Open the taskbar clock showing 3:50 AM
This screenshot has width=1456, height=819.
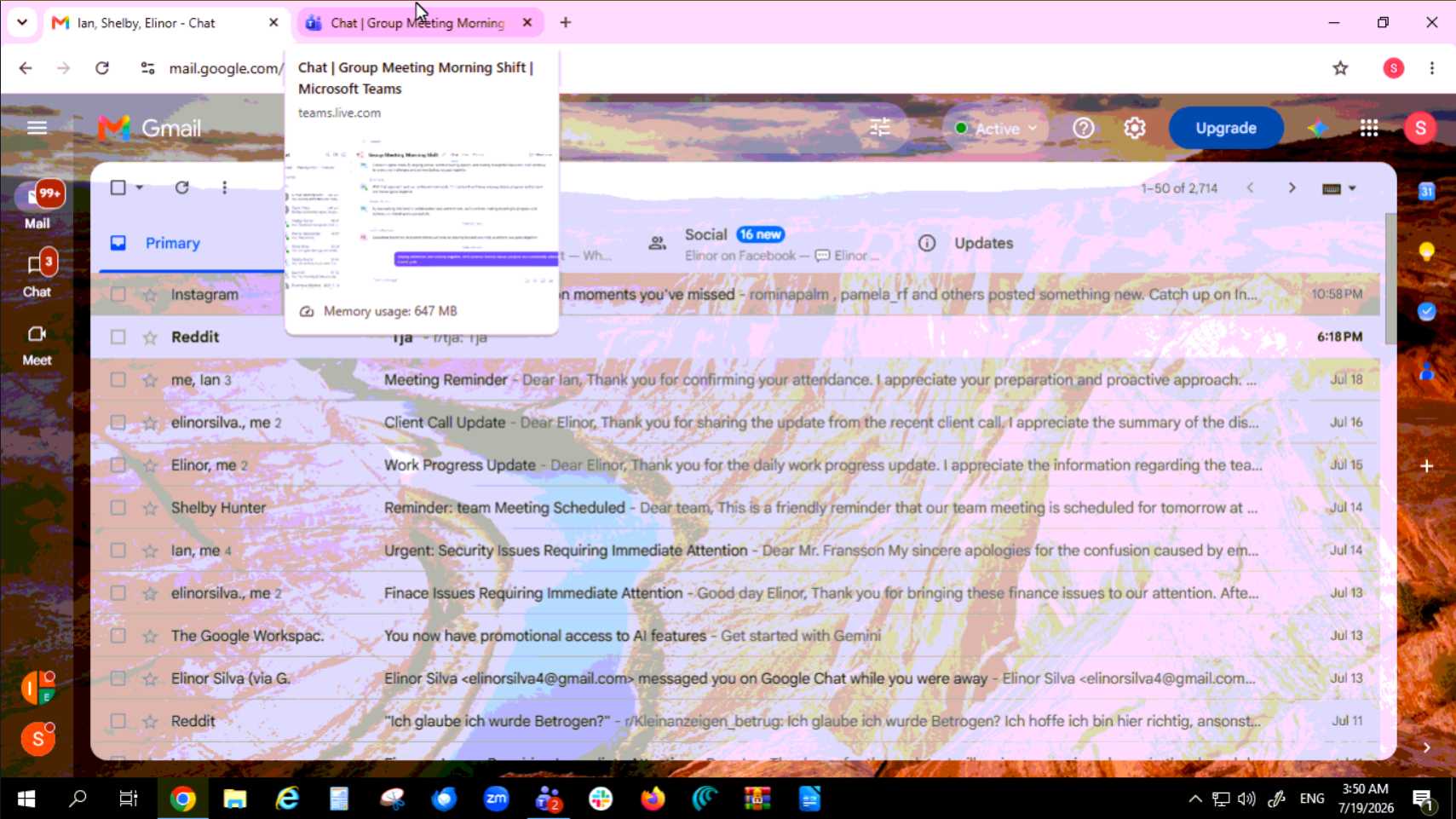pos(1365,799)
